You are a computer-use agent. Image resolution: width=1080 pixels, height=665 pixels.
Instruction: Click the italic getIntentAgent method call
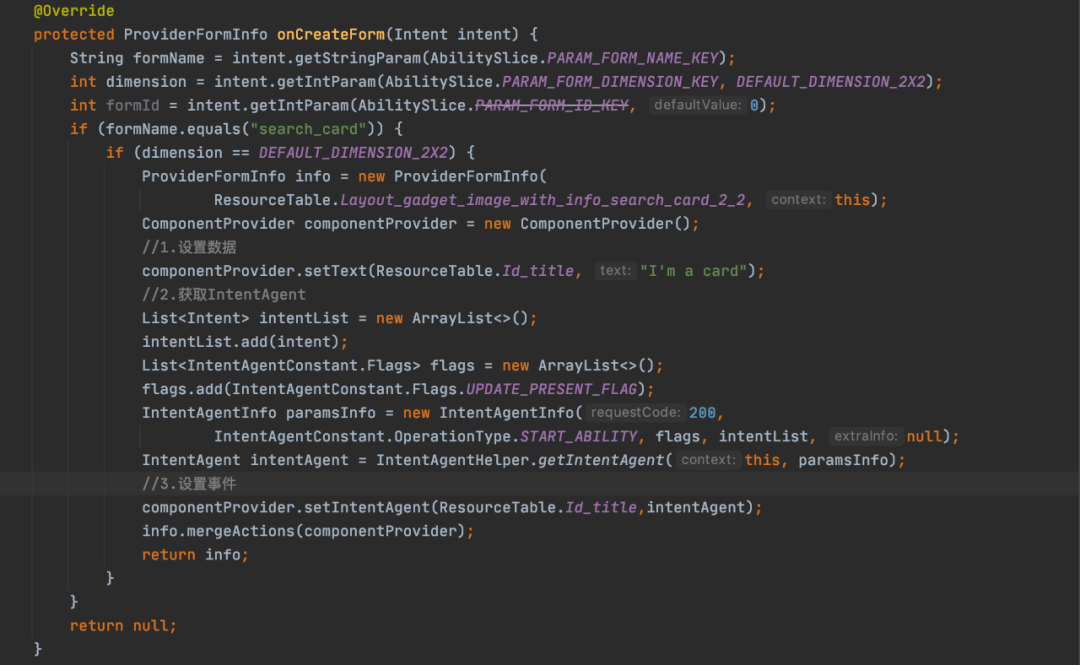click(601, 460)
